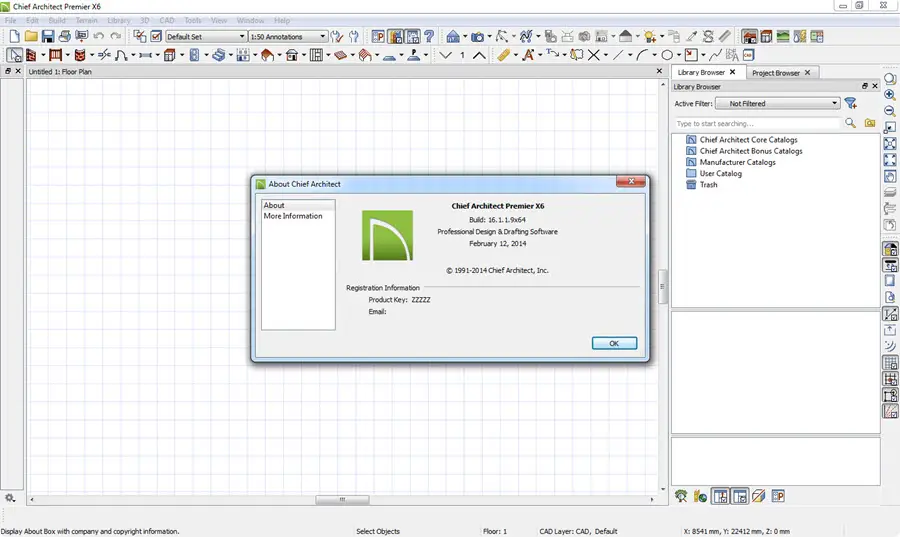Open the Build menu
Screen dimensions: 900x537
(57, 20)
